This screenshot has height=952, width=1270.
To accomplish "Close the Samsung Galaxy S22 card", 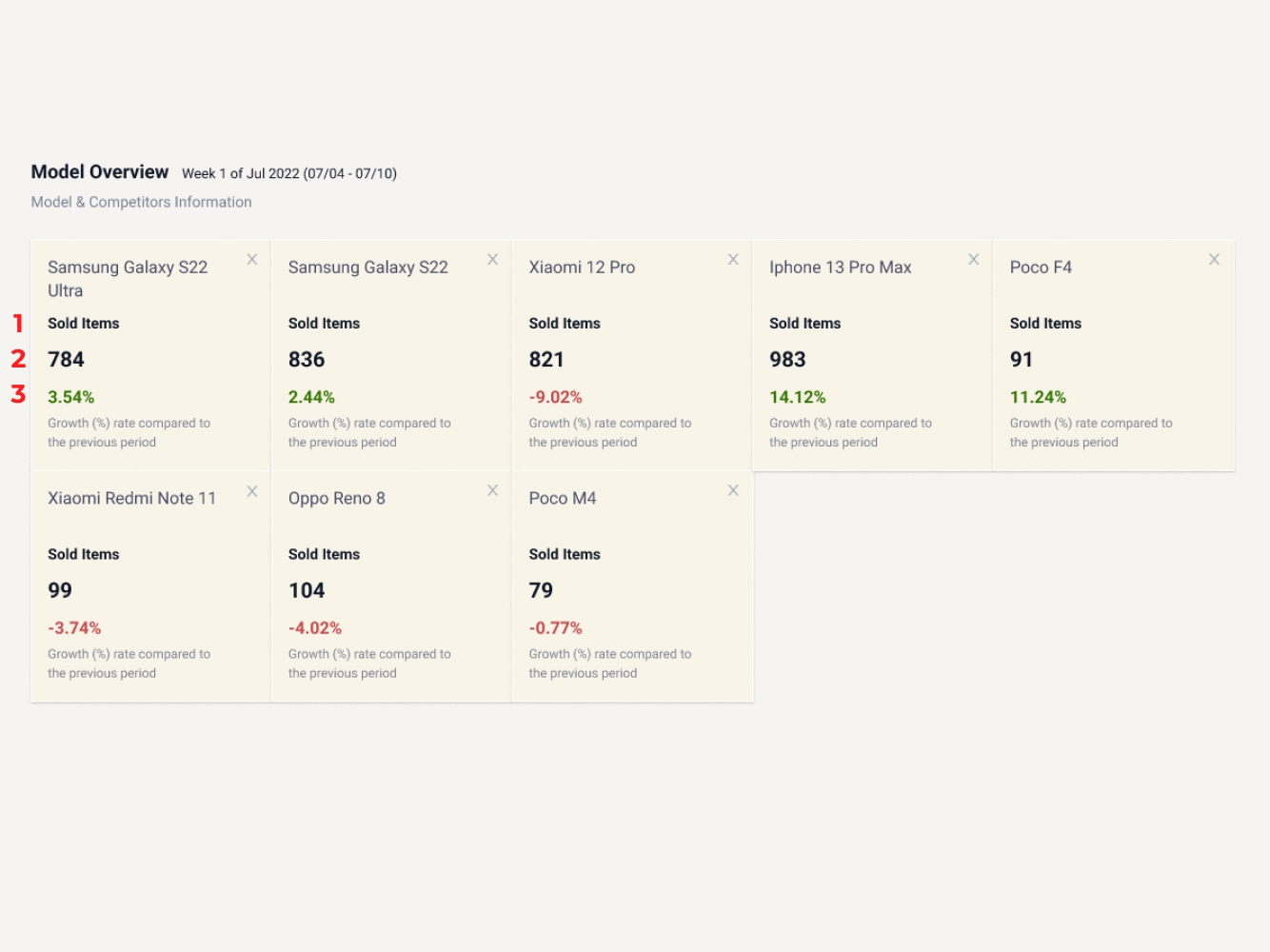I will [492, 260].
